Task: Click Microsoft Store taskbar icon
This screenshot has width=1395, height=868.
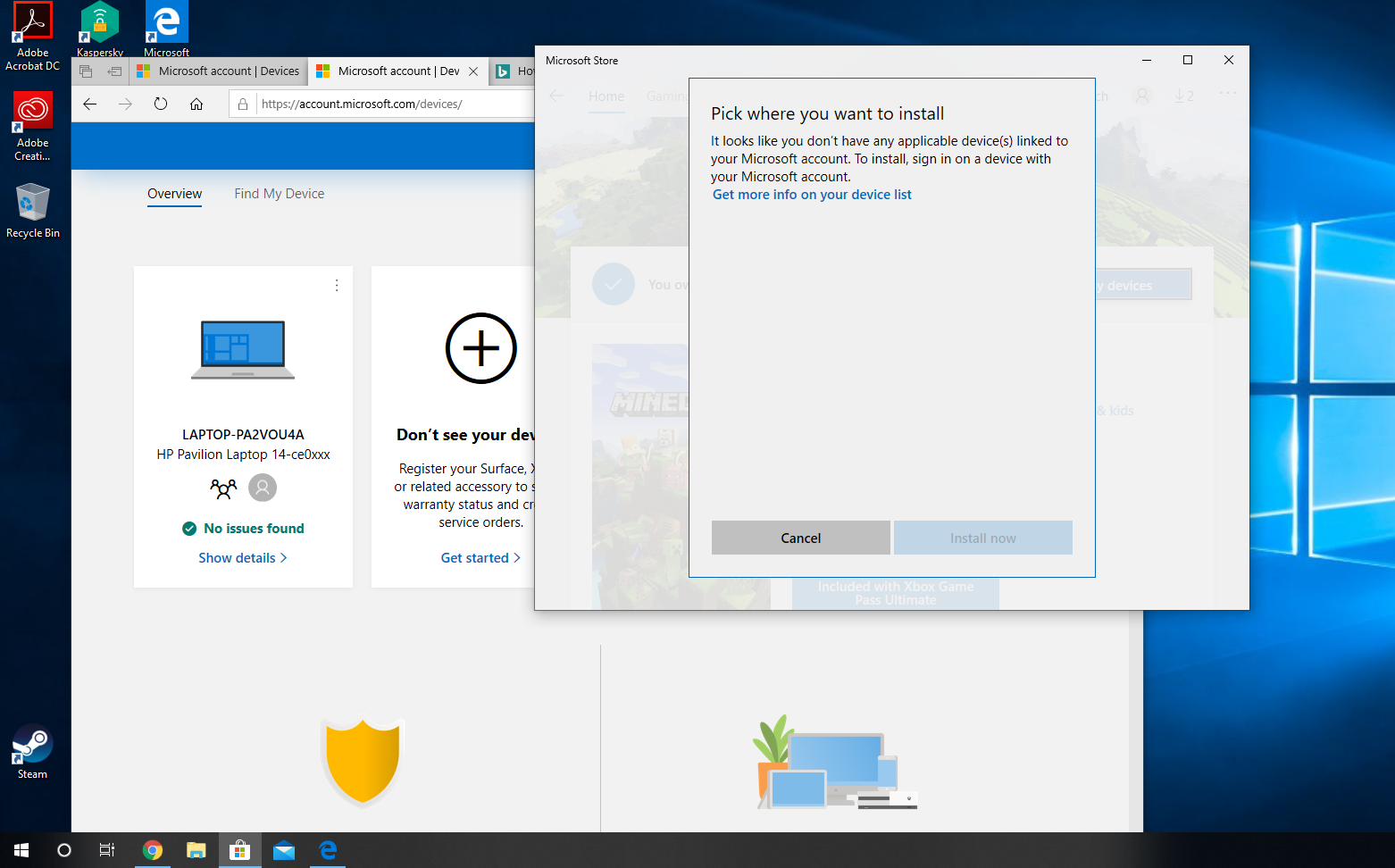Action: pyautogui.click(x=240, y=850)
